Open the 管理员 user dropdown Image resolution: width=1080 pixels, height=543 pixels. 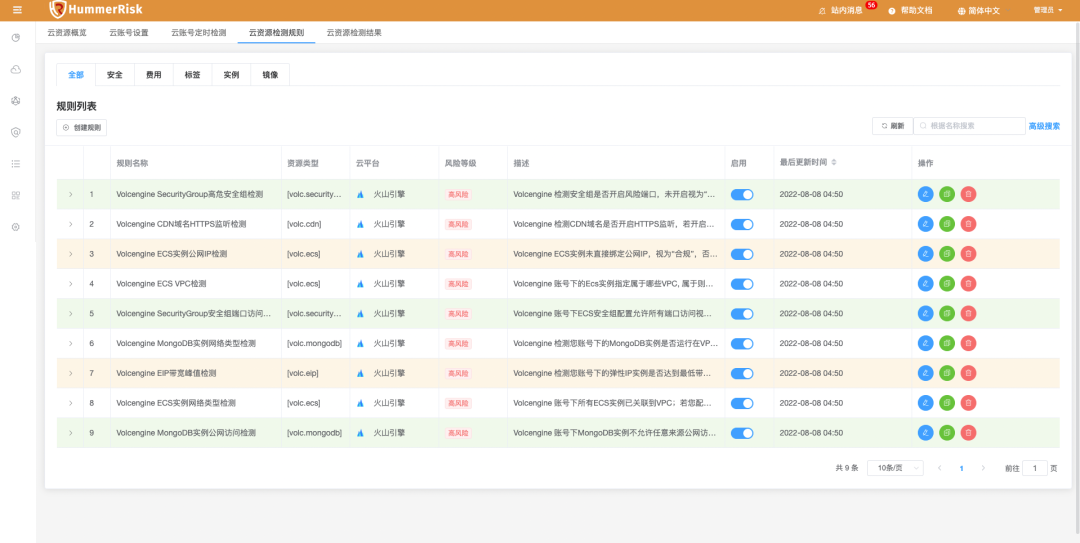pos(1048,10)
